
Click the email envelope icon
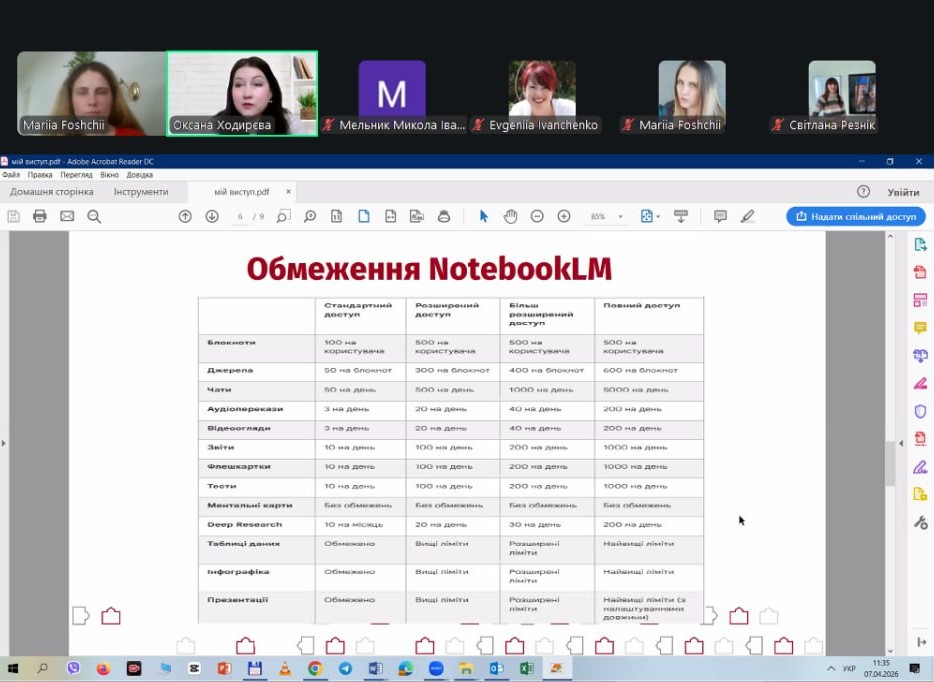(x=67, y=216)
